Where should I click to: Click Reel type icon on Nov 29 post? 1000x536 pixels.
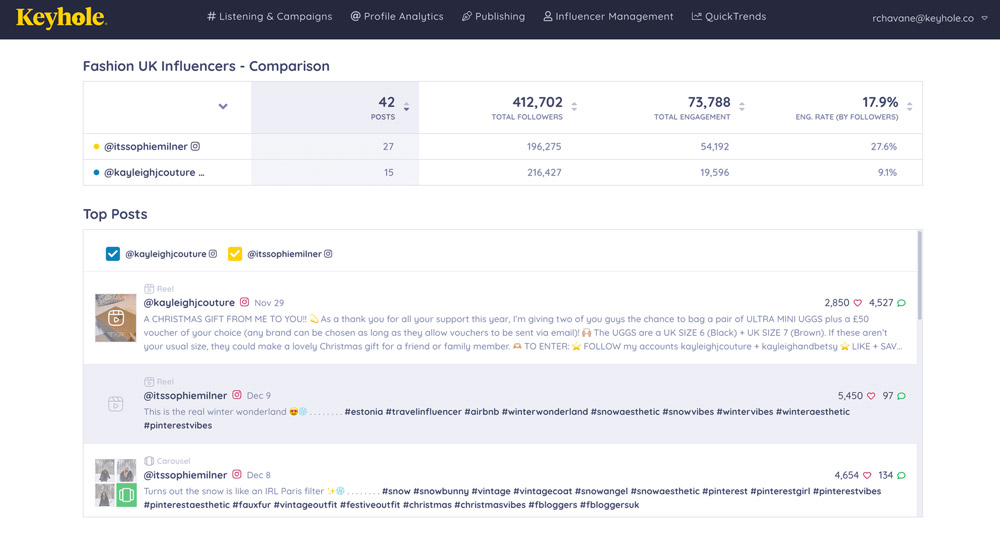point(149,288)
